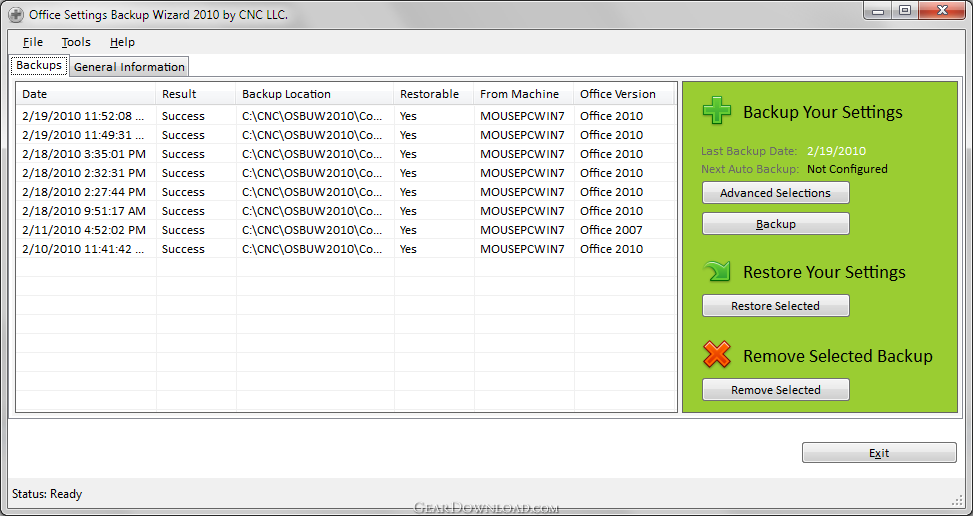
Task: Open the Help menu
Action: [x=122, y=42]
